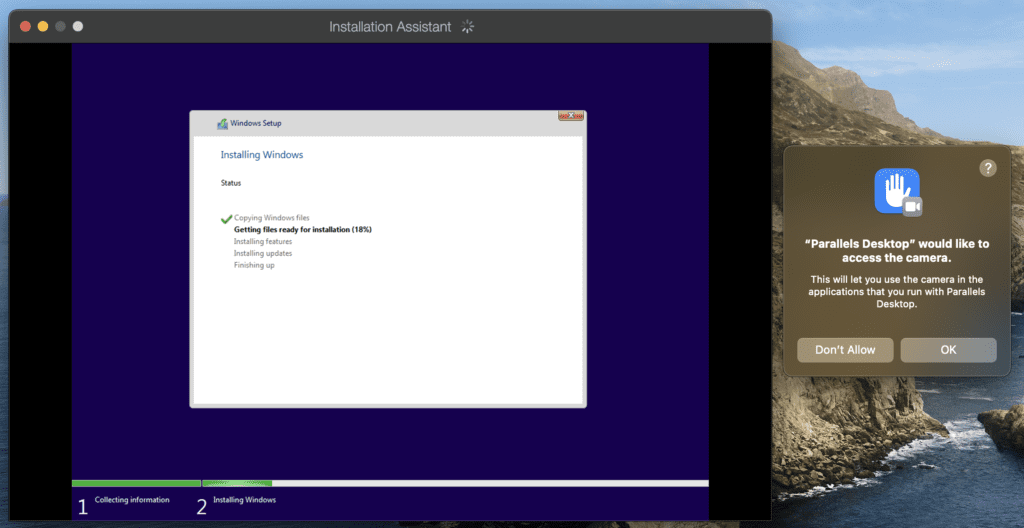Click the Windows Setup title icon
This screenshot has height=528, width=1024.
[223, 124]
